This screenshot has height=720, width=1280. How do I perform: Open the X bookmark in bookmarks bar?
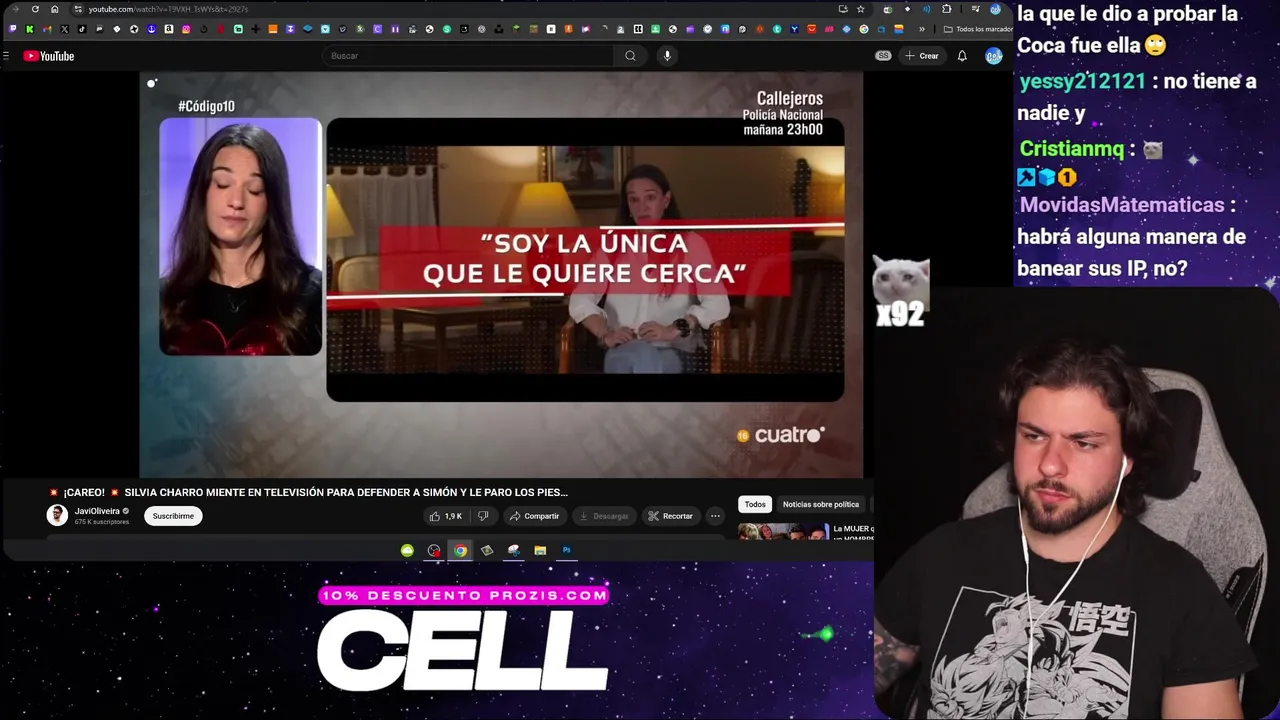click(65, 29)
